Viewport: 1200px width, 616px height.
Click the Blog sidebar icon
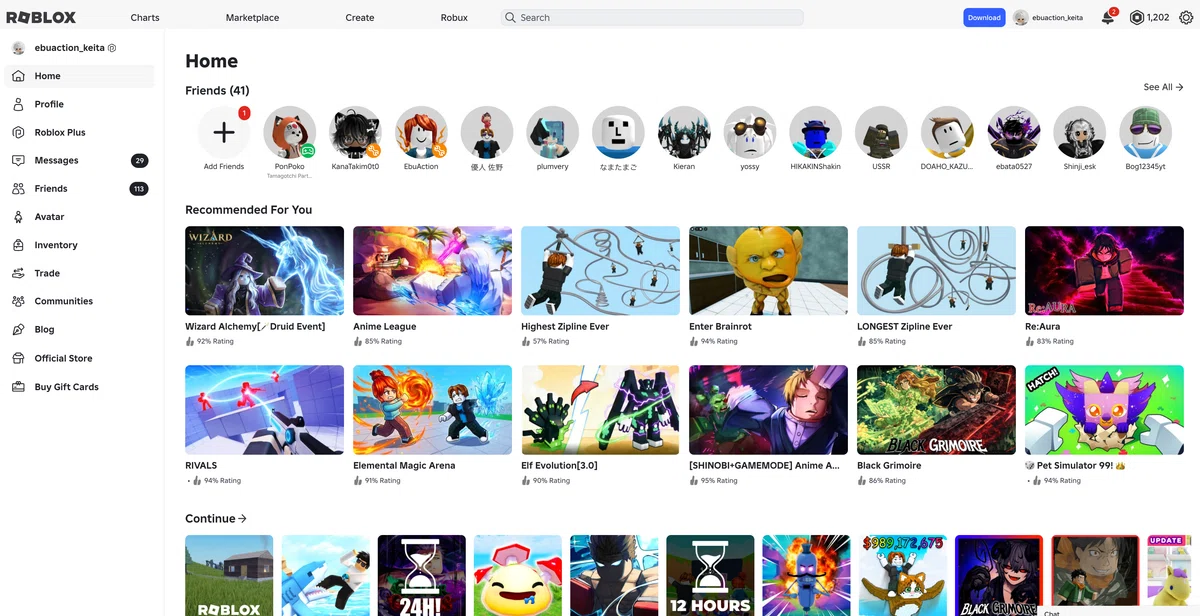click(18, 329)
